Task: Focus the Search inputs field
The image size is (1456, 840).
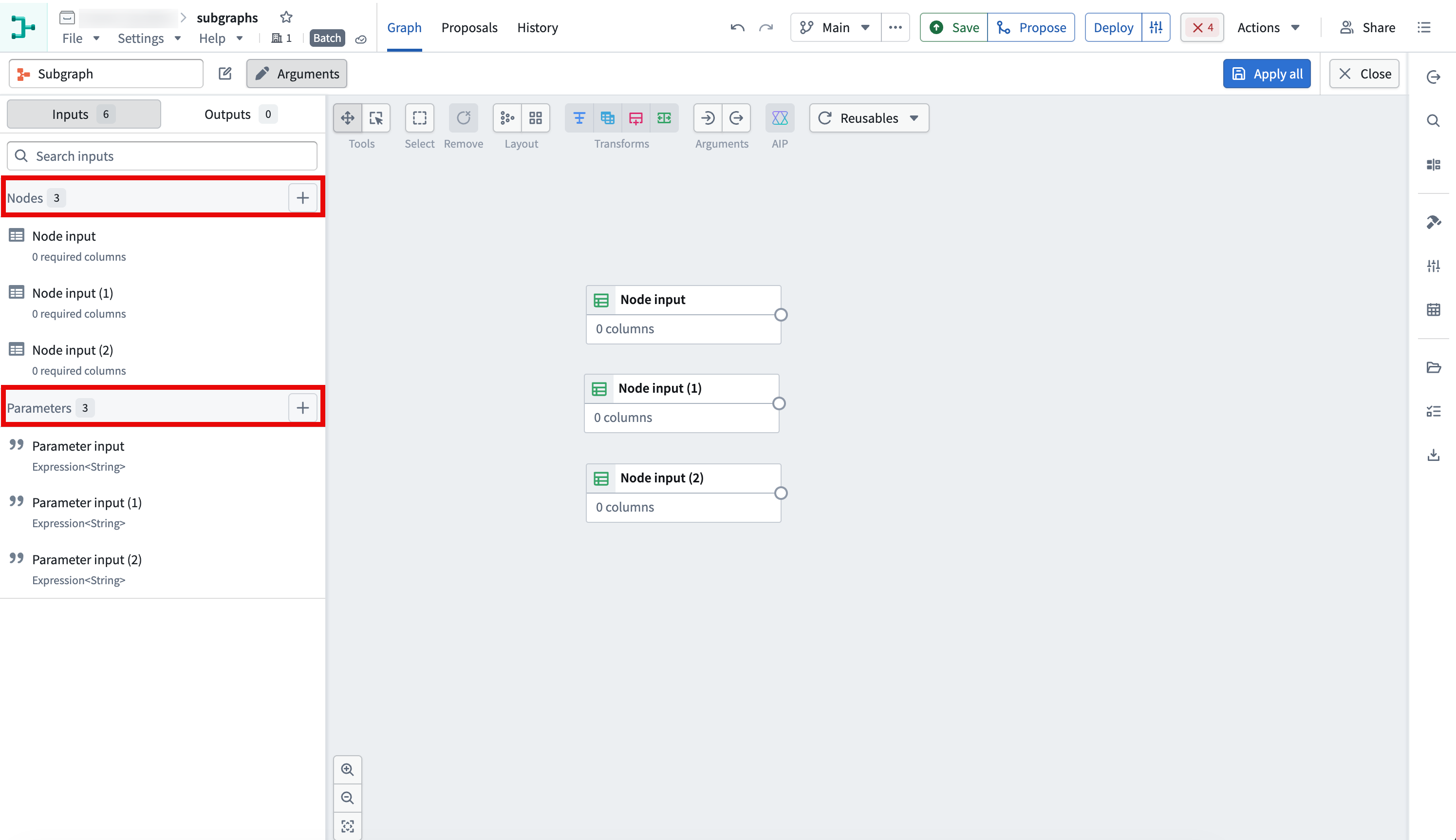Action: point(162,156)
